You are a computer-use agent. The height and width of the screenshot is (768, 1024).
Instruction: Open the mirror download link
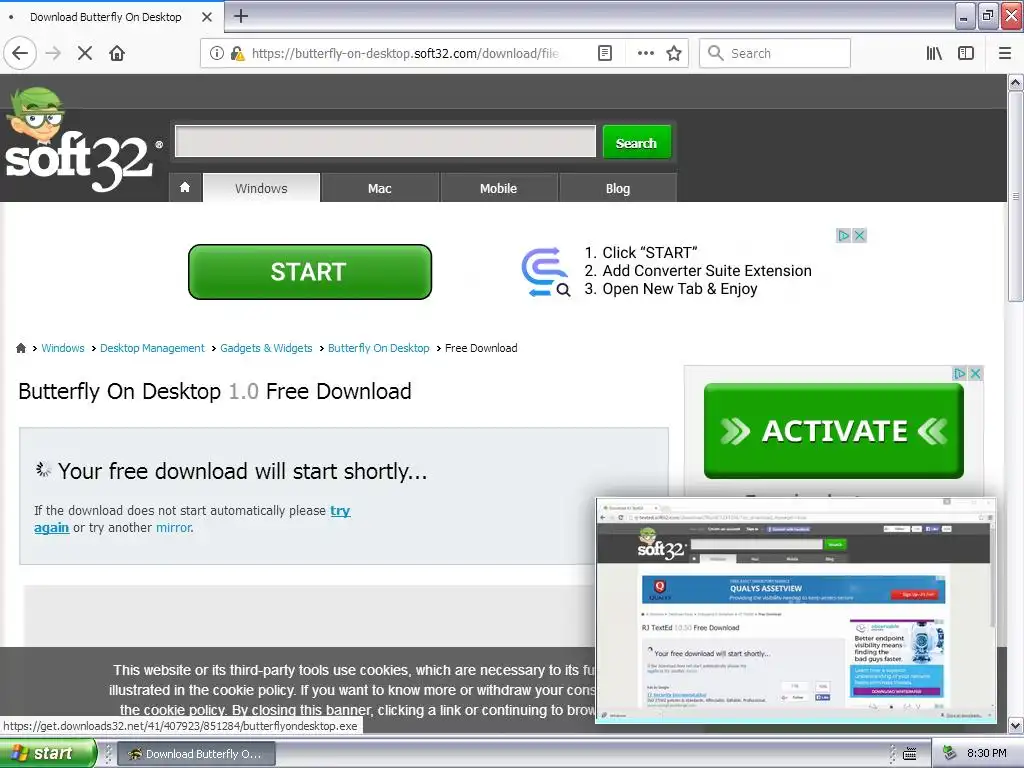[173, 528]
